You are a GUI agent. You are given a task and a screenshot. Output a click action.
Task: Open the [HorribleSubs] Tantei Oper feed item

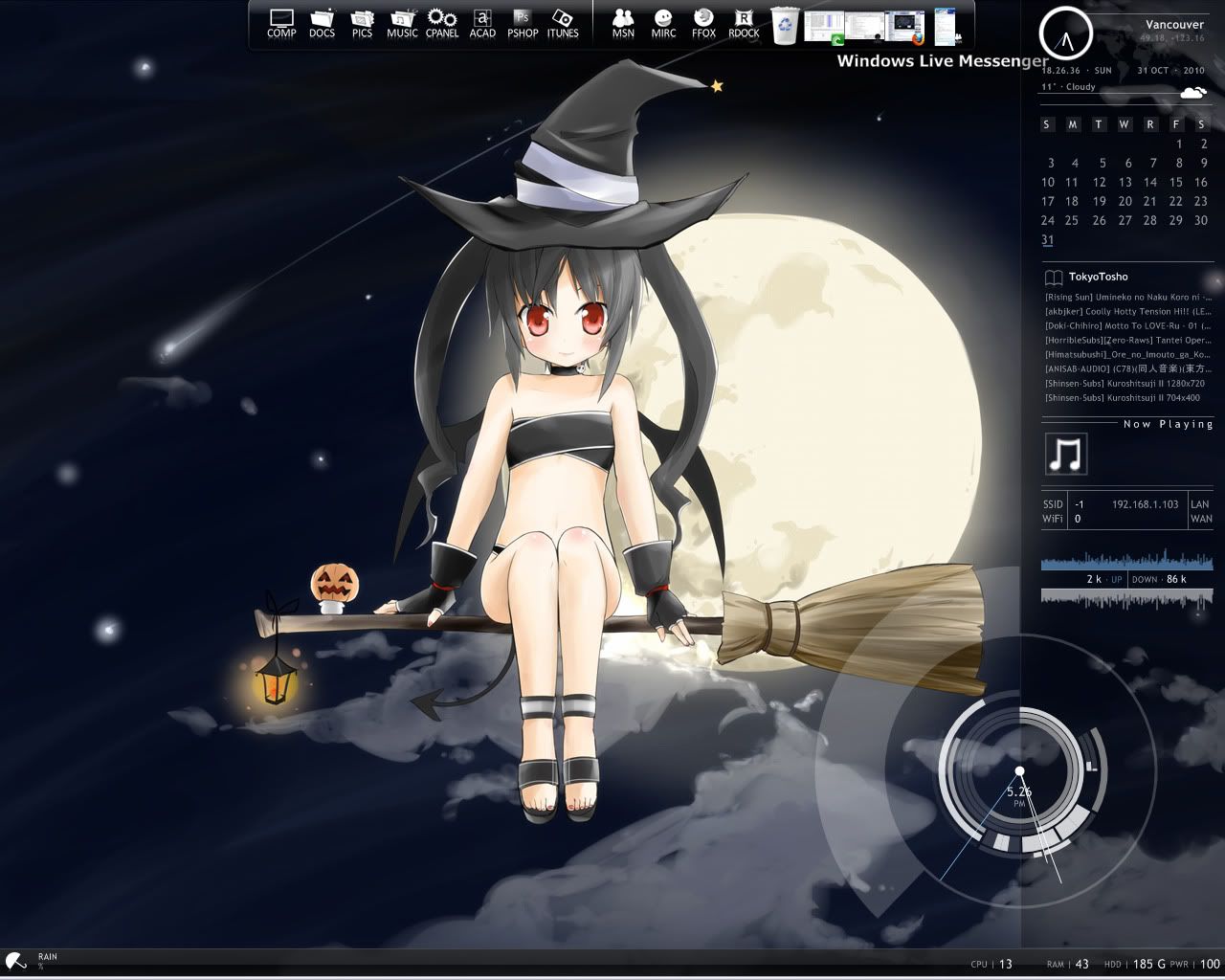tap(1128, 340)
